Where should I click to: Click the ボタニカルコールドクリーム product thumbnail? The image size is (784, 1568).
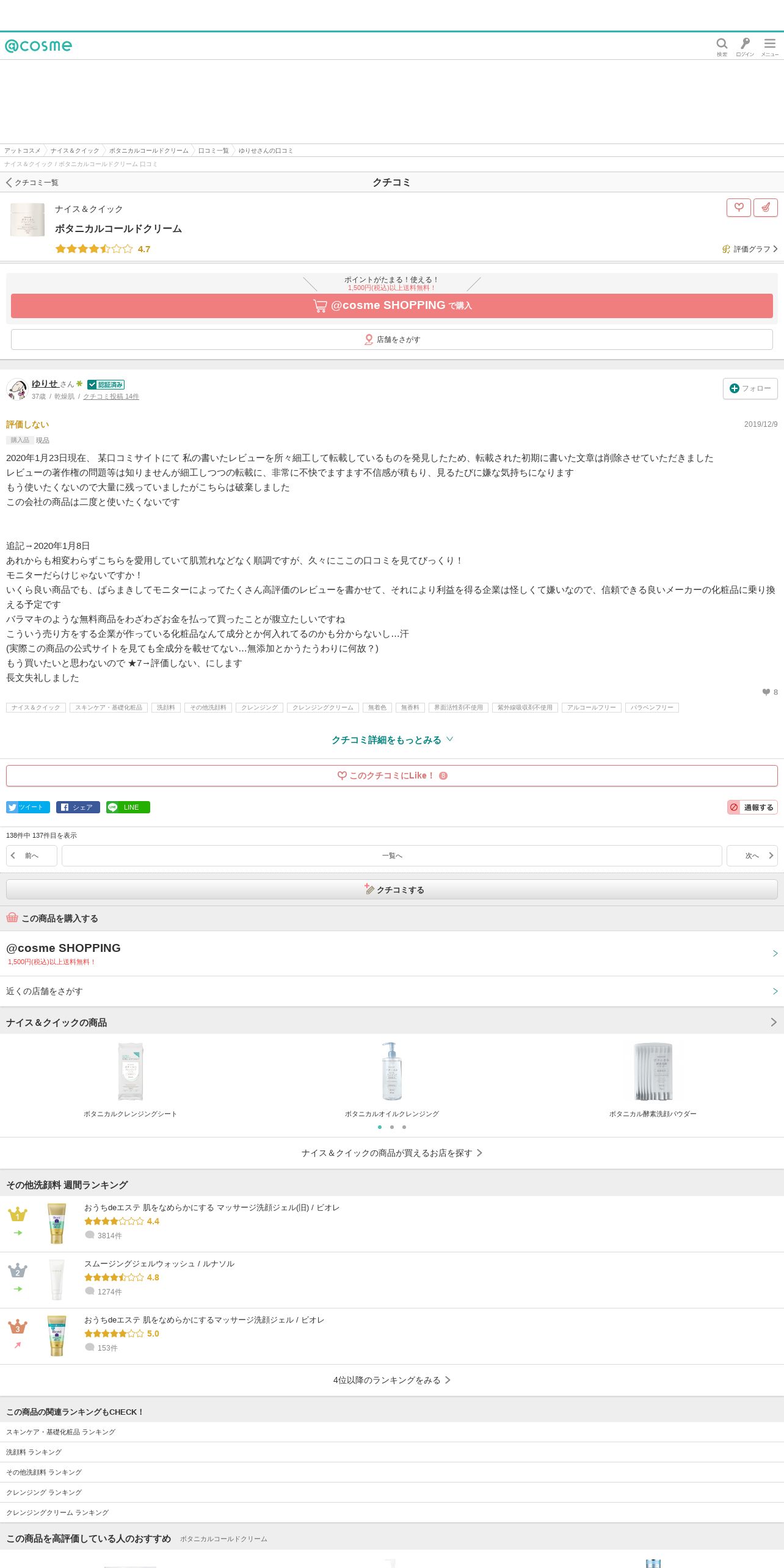click(27, 220)
